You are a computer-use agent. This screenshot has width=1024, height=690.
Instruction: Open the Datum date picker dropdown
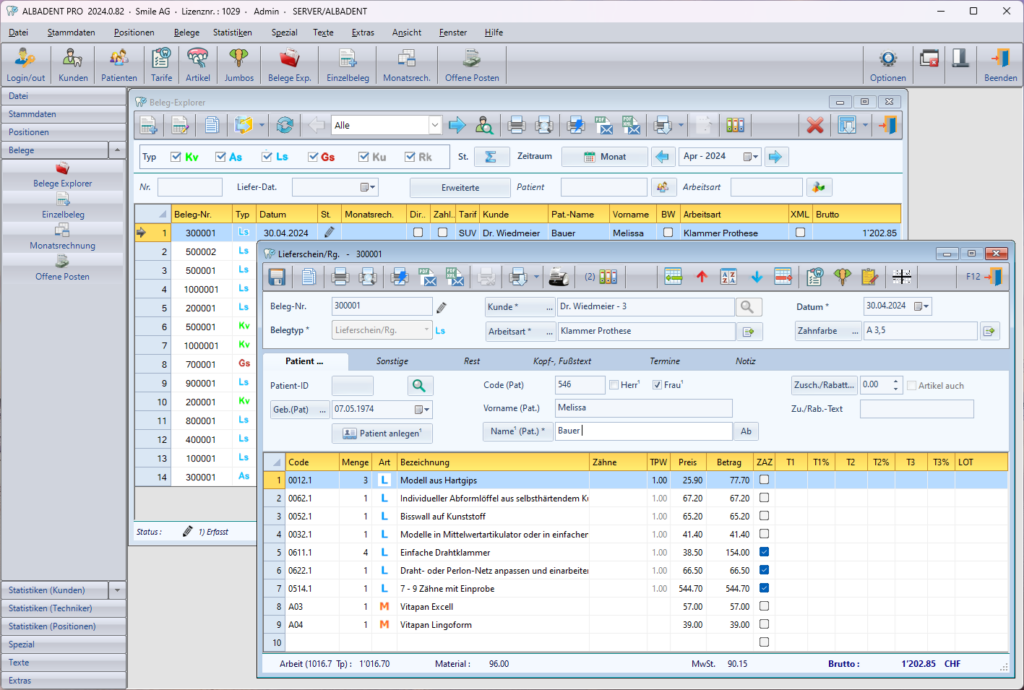(x=923, y=306)
